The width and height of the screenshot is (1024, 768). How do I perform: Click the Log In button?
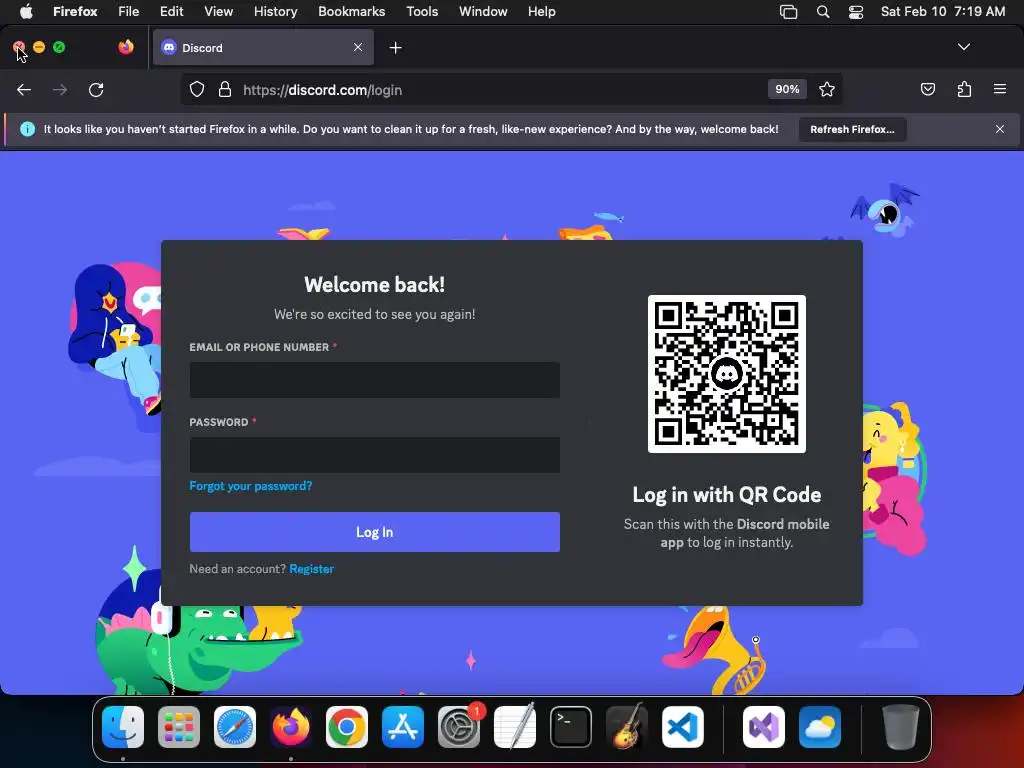coord(374,532)
